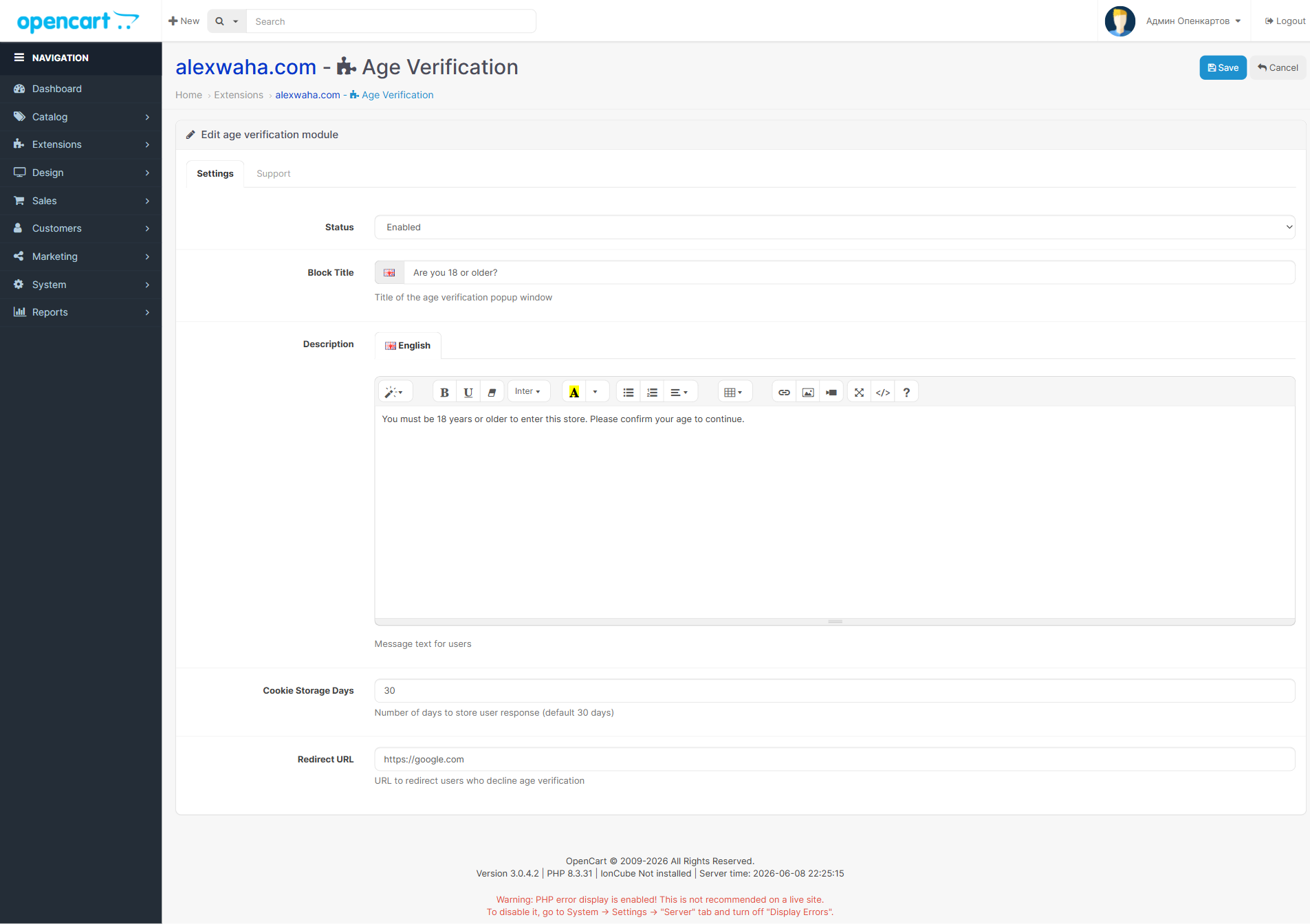This screenshot has width=1310, height=924.
Task: Open the search type dropdown
Action: (x=227, y=21)
